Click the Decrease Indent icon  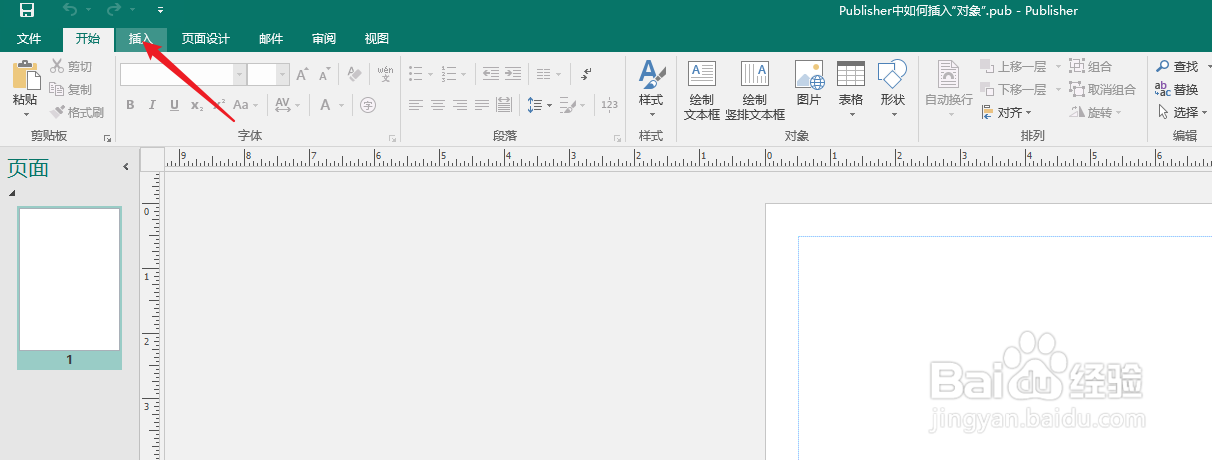coord(490,74)
